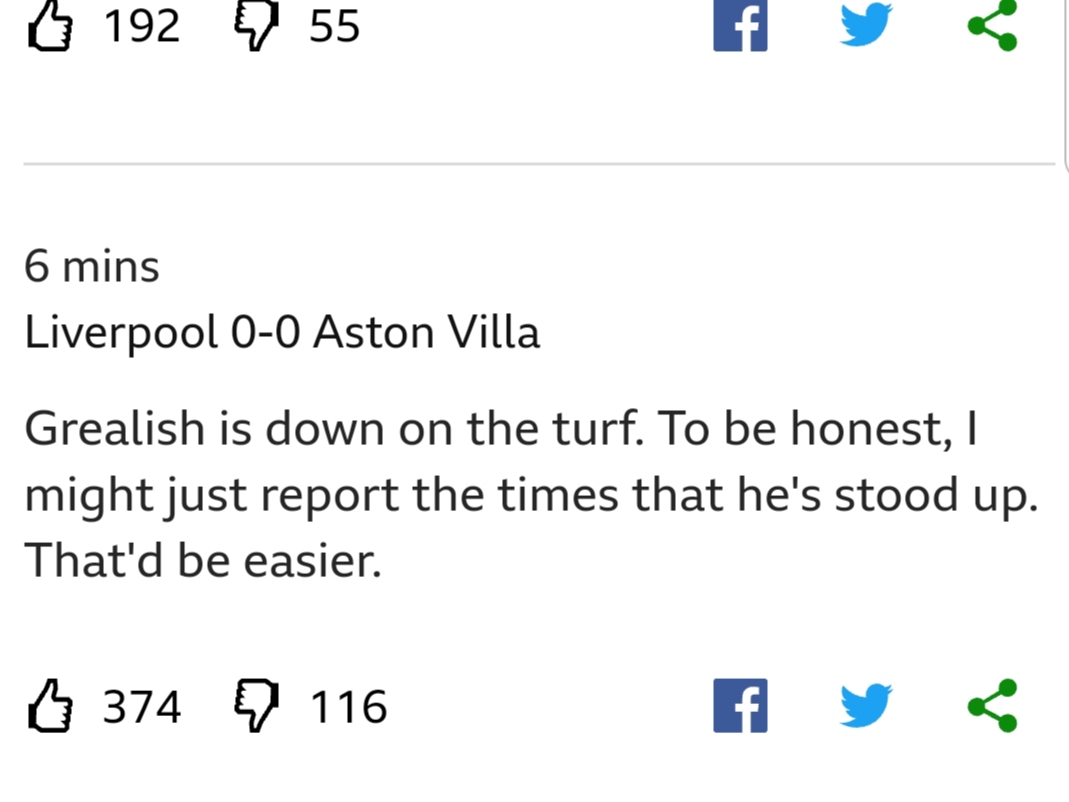This screenshot has width=1069, height=802.
Task: Share Grealish post on Twitter
Action: pos(866,706)
